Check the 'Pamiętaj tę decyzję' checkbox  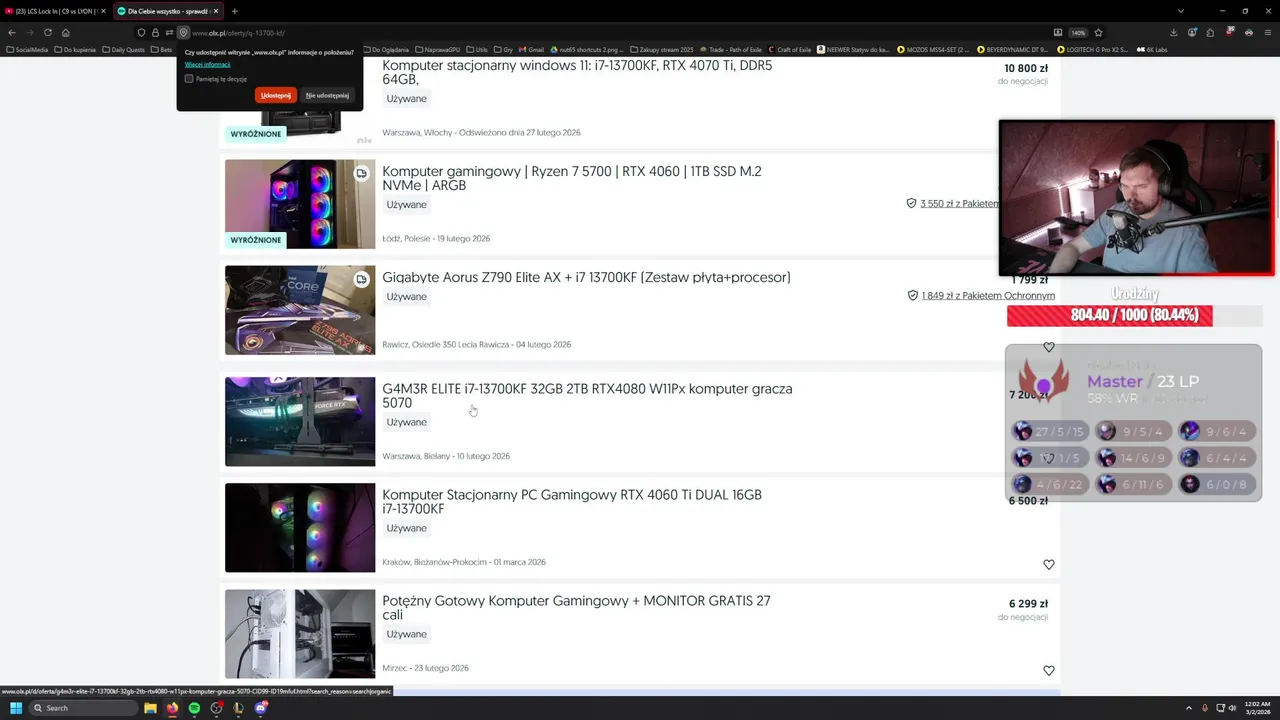(x=188, y=78)
